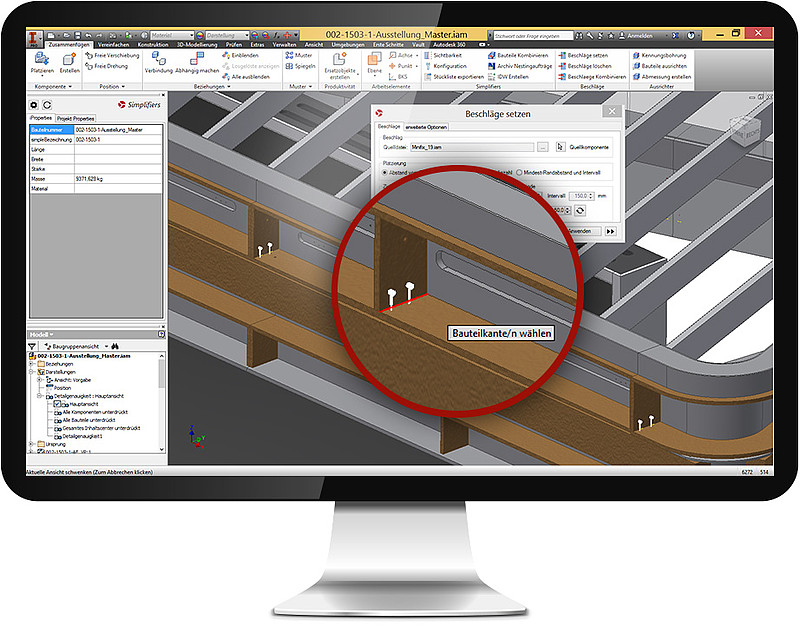Image resolution: width=800 pixels, height=627 pixels.
Task: Click IDW Erstellen tool
Action: point(508,77)
